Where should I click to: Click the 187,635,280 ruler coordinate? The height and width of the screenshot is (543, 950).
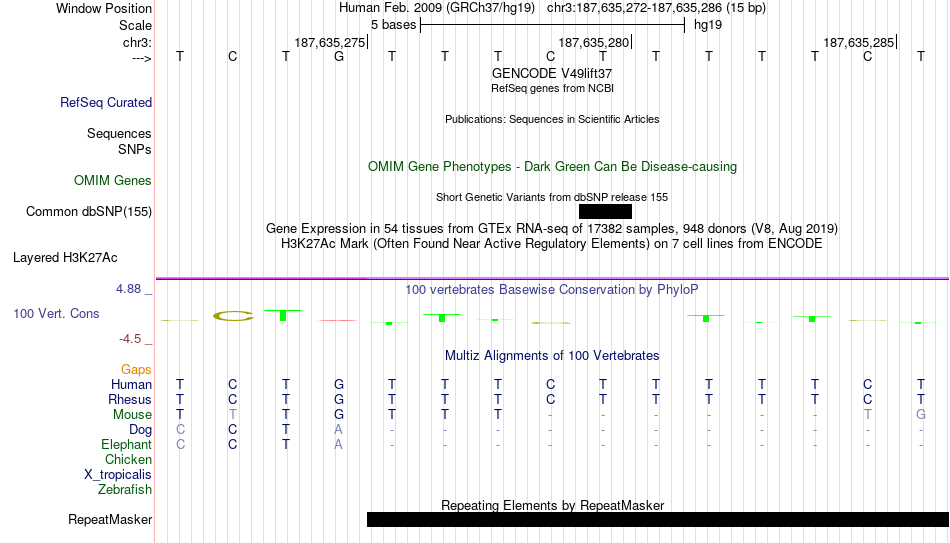pos(594,42)
